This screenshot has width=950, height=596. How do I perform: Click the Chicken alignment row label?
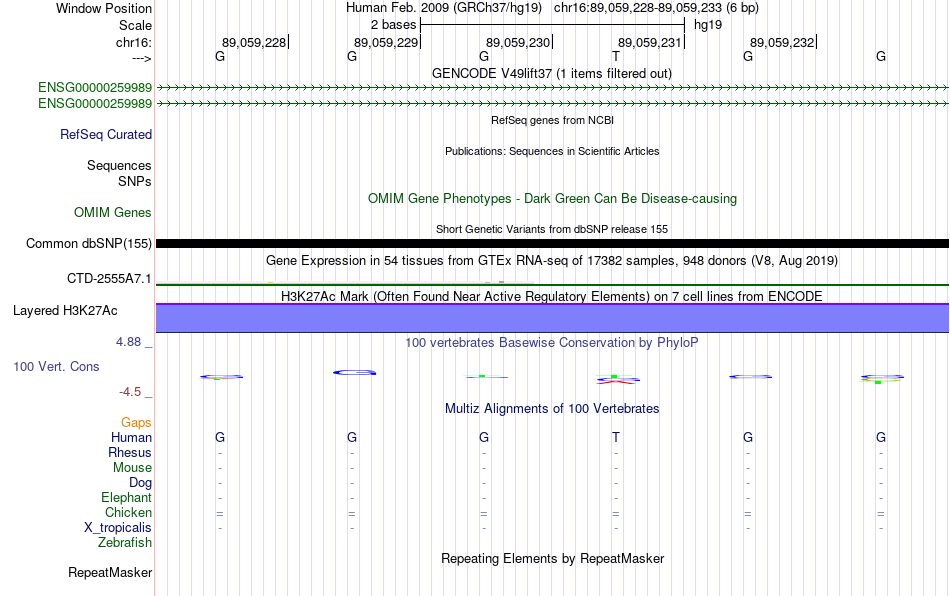(x=128, y=512)
